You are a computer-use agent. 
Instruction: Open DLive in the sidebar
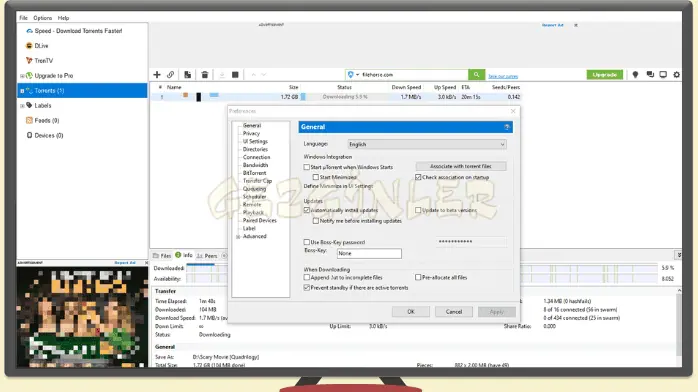point(37,46)
